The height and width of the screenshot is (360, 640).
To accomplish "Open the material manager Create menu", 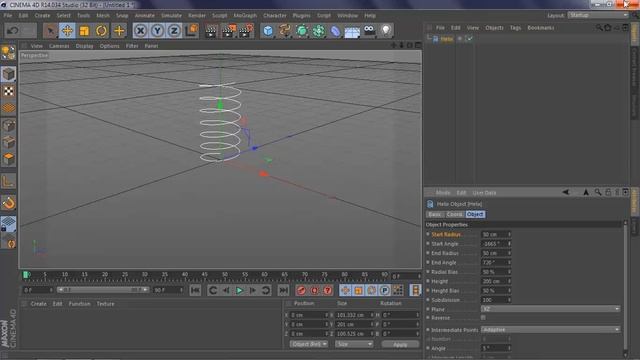I will (x=39, y=304).
